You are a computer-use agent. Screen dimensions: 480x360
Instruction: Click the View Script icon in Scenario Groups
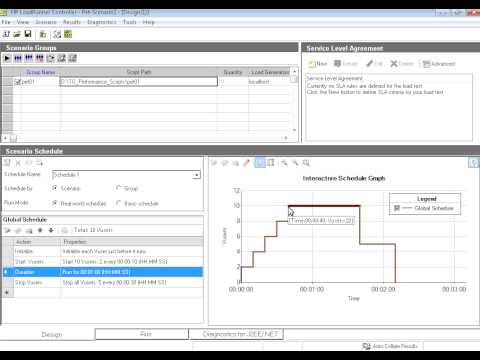[73, 59]
